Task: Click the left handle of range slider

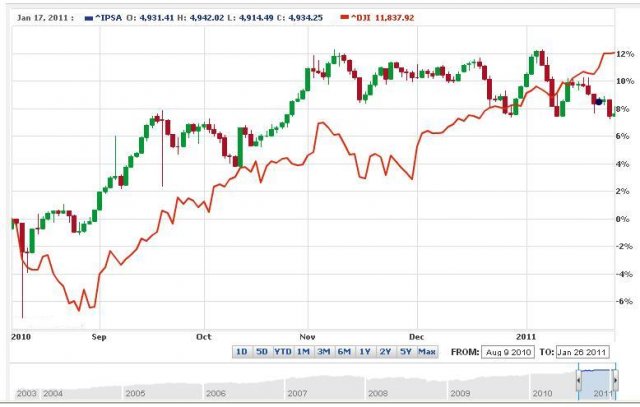Action: tap(579, 380)
